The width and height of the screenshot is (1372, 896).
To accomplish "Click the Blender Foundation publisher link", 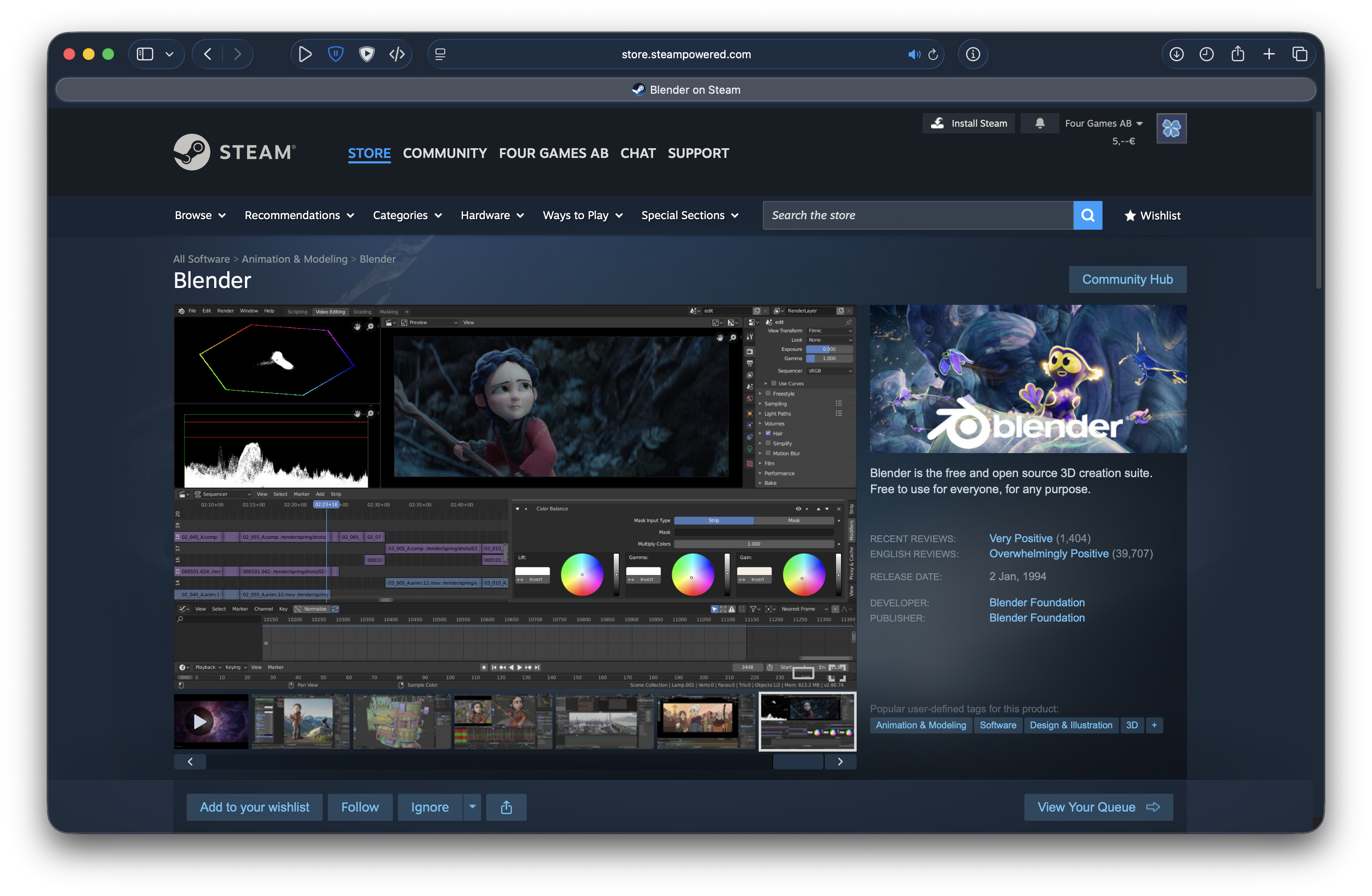I will [x=1037, y=618].
